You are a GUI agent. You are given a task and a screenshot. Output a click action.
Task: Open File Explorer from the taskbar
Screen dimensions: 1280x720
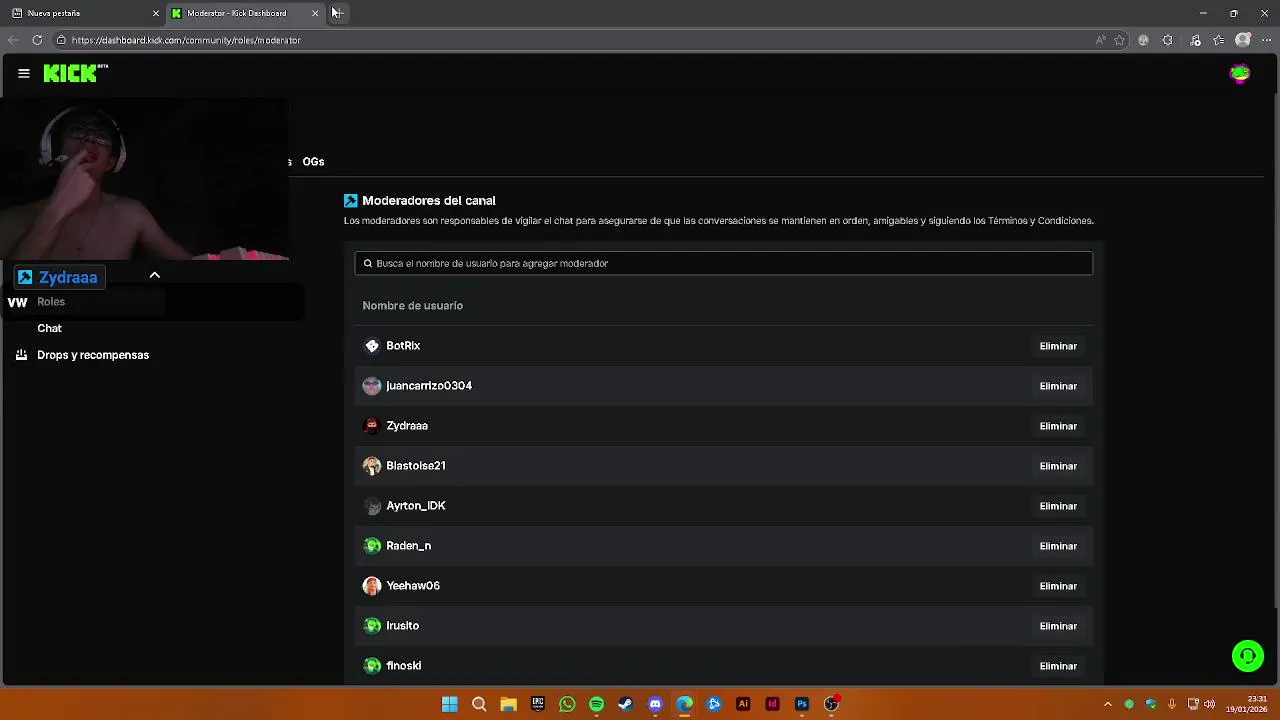pos(508,704)
